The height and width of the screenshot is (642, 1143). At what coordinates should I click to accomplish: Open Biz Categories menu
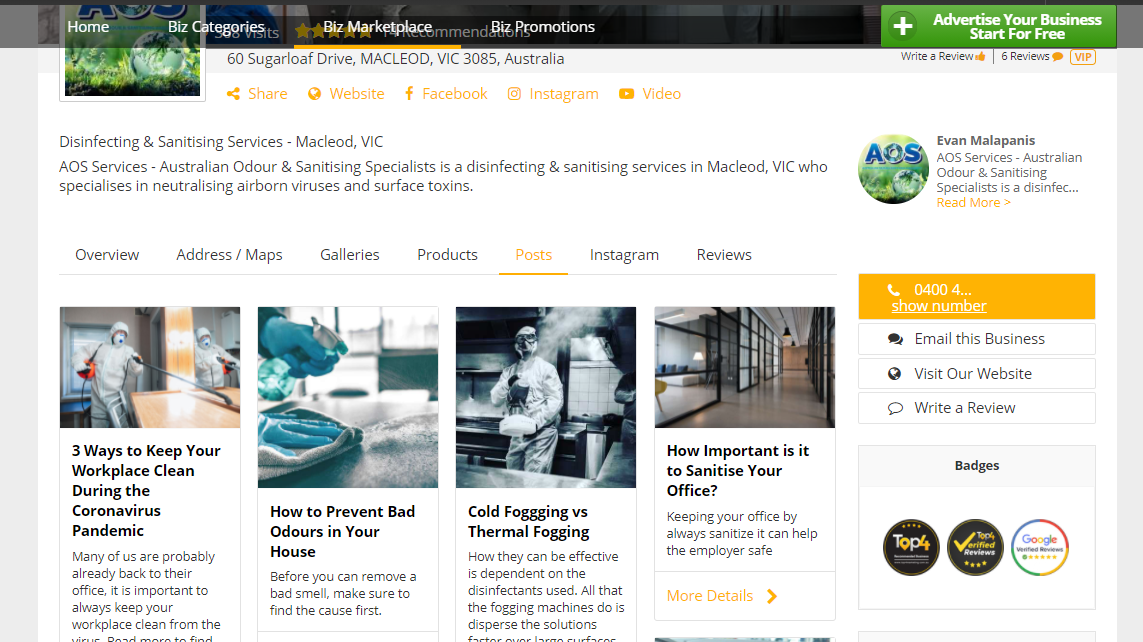tap(216, 27)
